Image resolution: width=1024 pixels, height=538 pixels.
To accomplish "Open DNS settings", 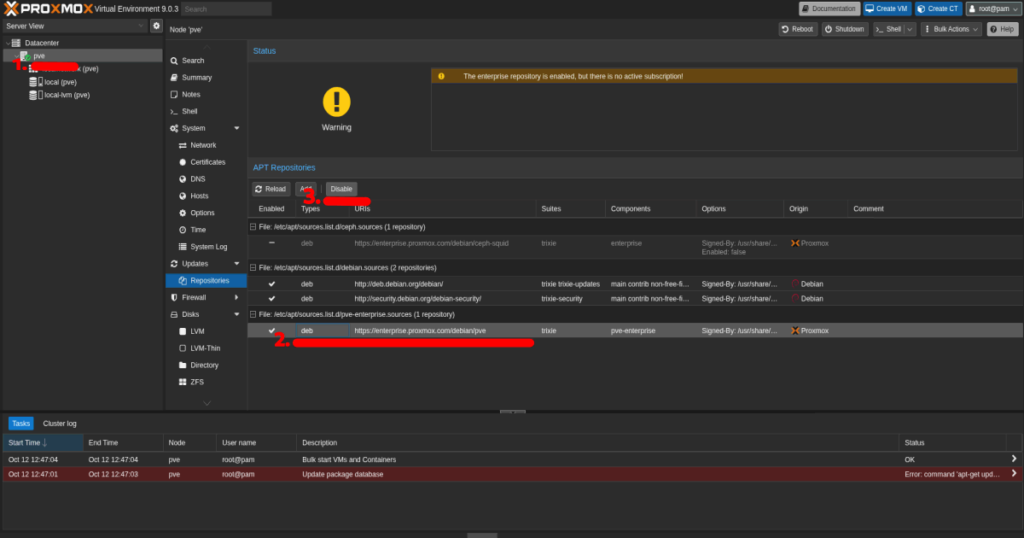I will pos(206,180).
